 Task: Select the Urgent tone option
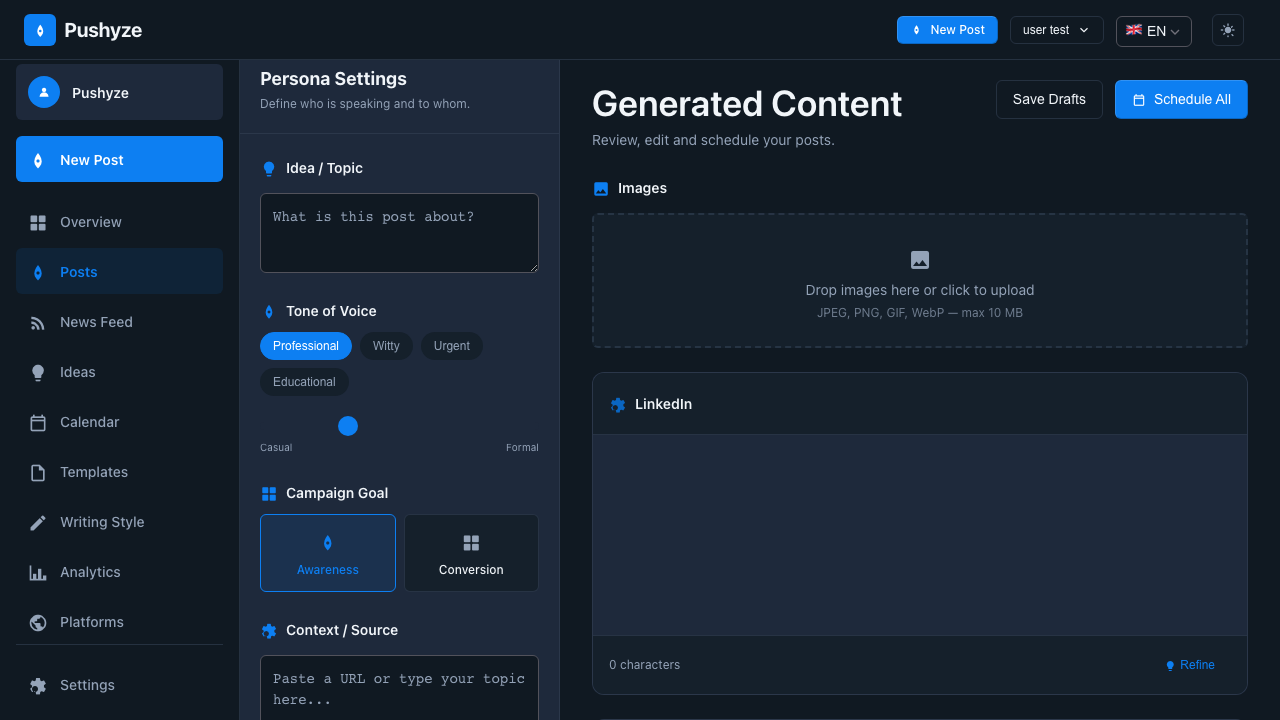pyautogui.click(x=452, y=346)
